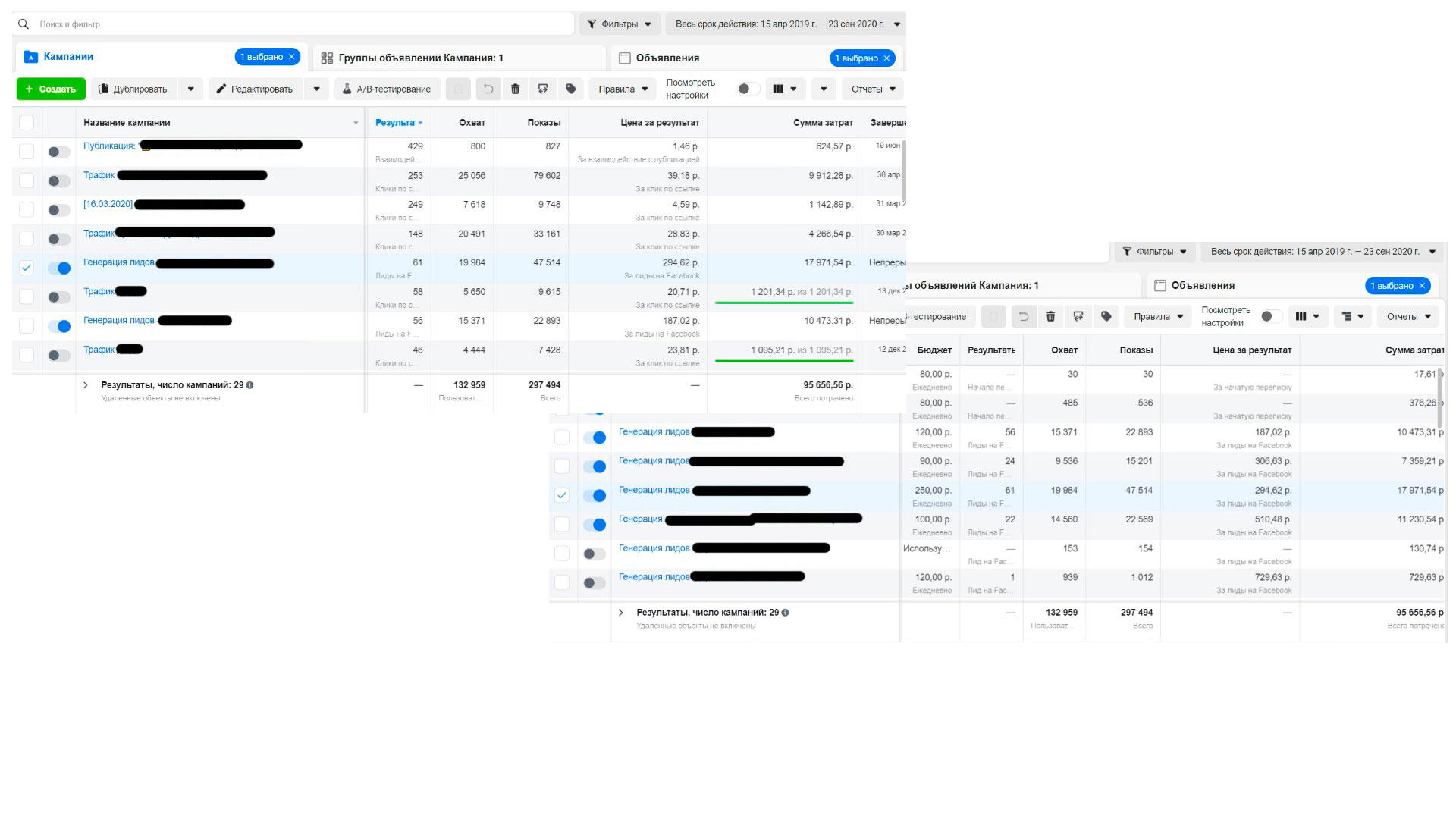
Task: Tick checkbox for 'Публикация:' campaign row
Action: (x=27, y=152)
